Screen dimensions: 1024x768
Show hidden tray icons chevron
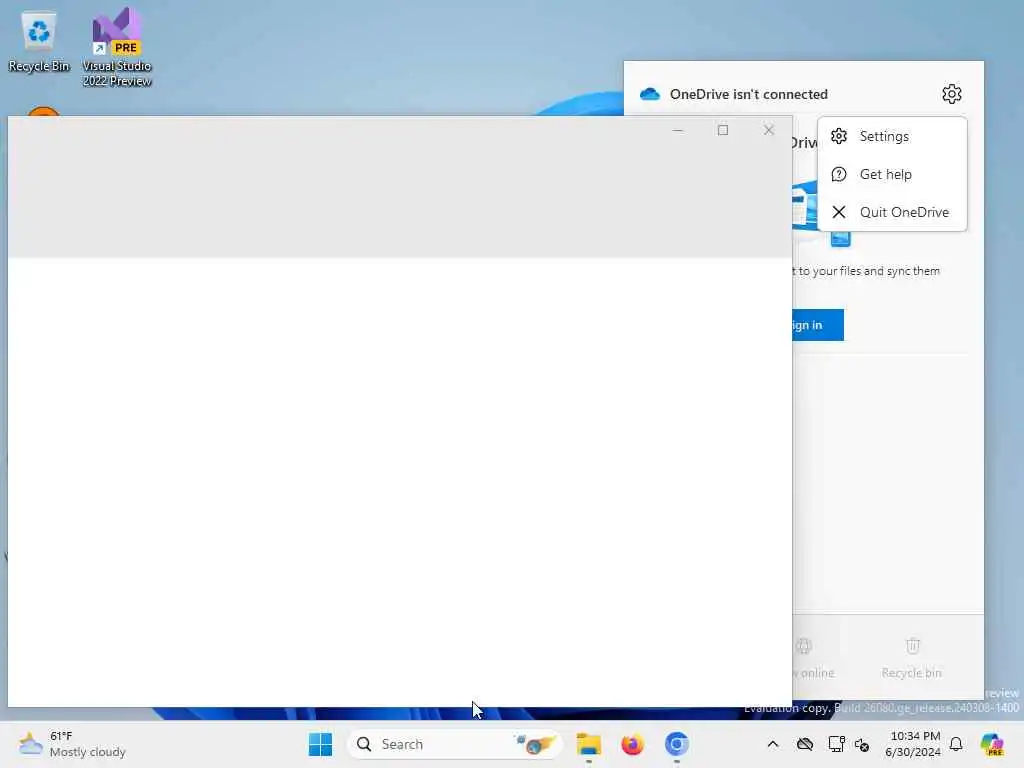773,744
